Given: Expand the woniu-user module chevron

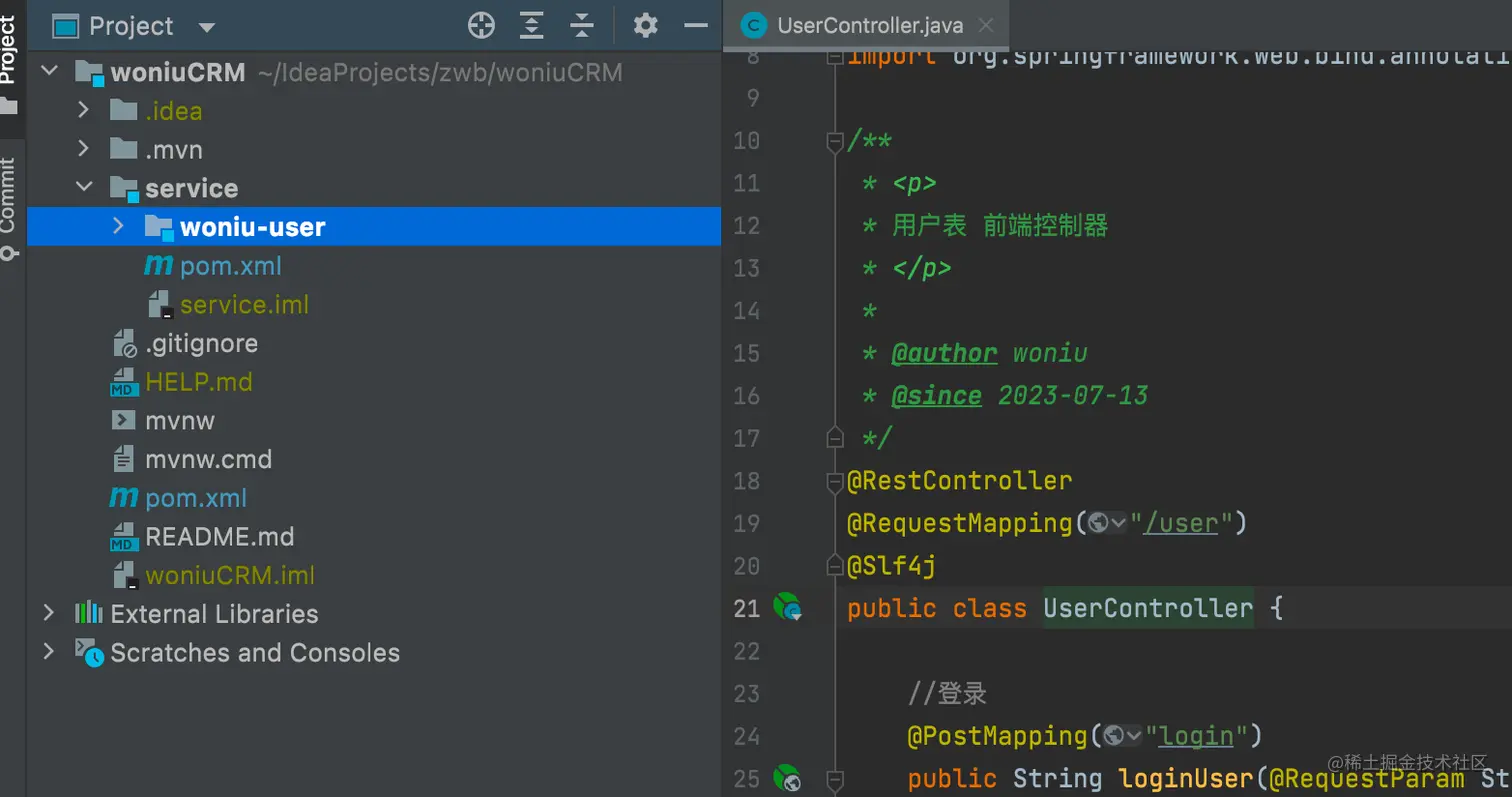Looking at the screenshot, I should click(118, 226).
